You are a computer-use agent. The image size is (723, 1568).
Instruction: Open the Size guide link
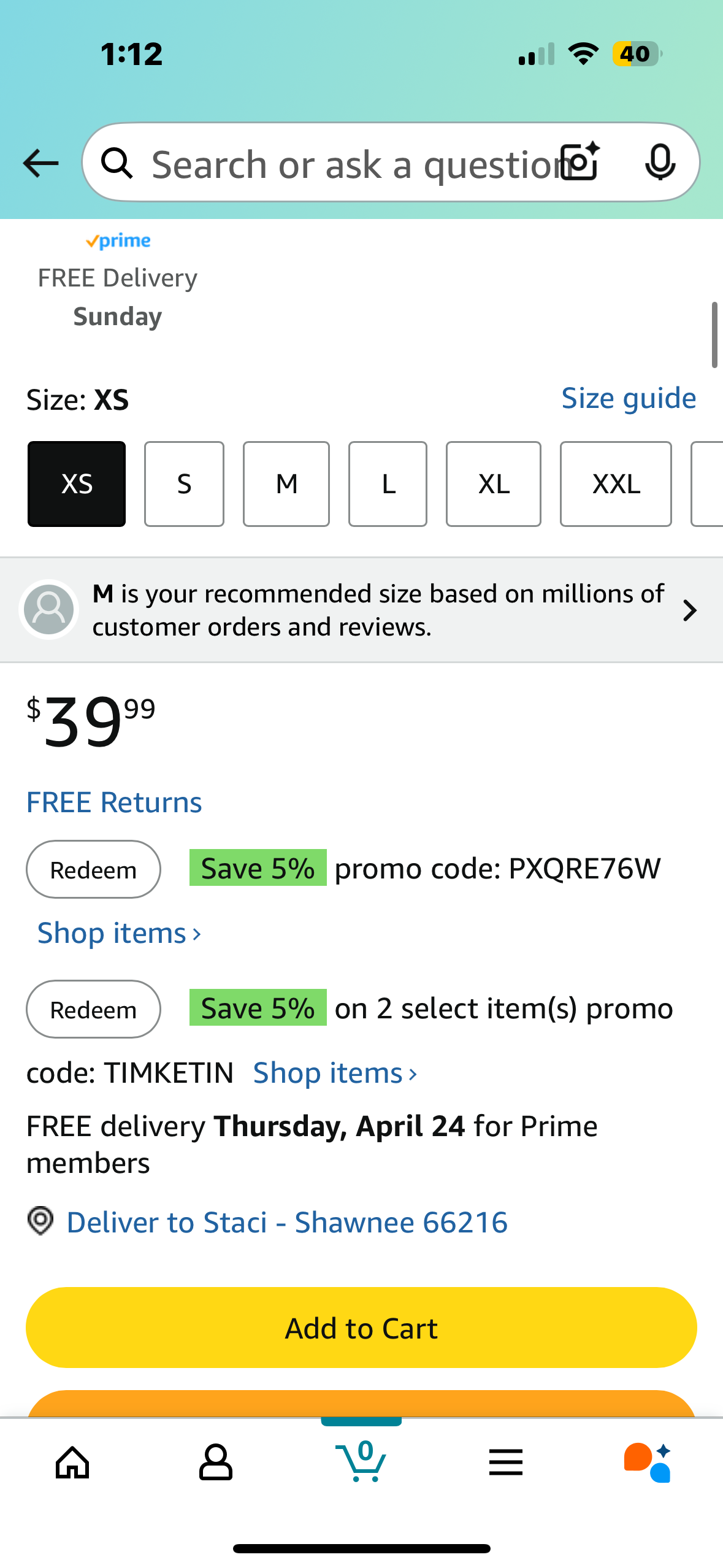(629, 399)
